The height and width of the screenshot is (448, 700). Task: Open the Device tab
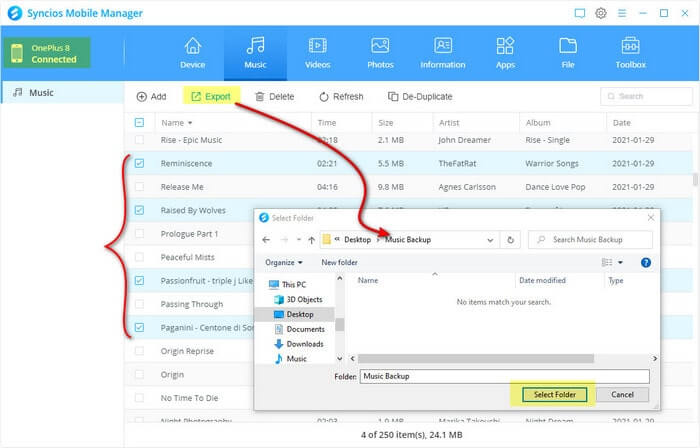pyautogui.click(x=192, y=53)
